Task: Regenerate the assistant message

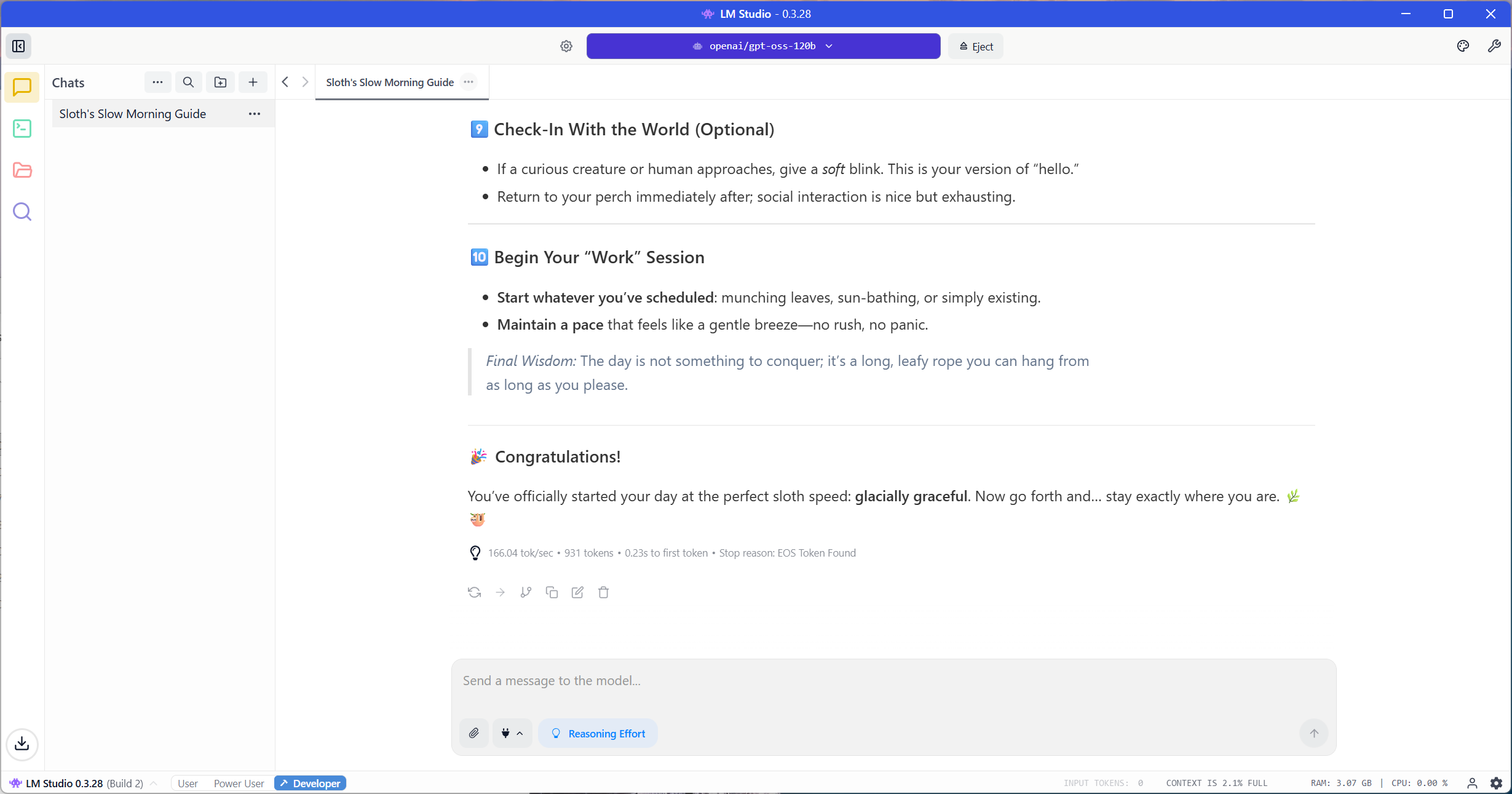Action: pyautogui.click(x=474, y=592)
